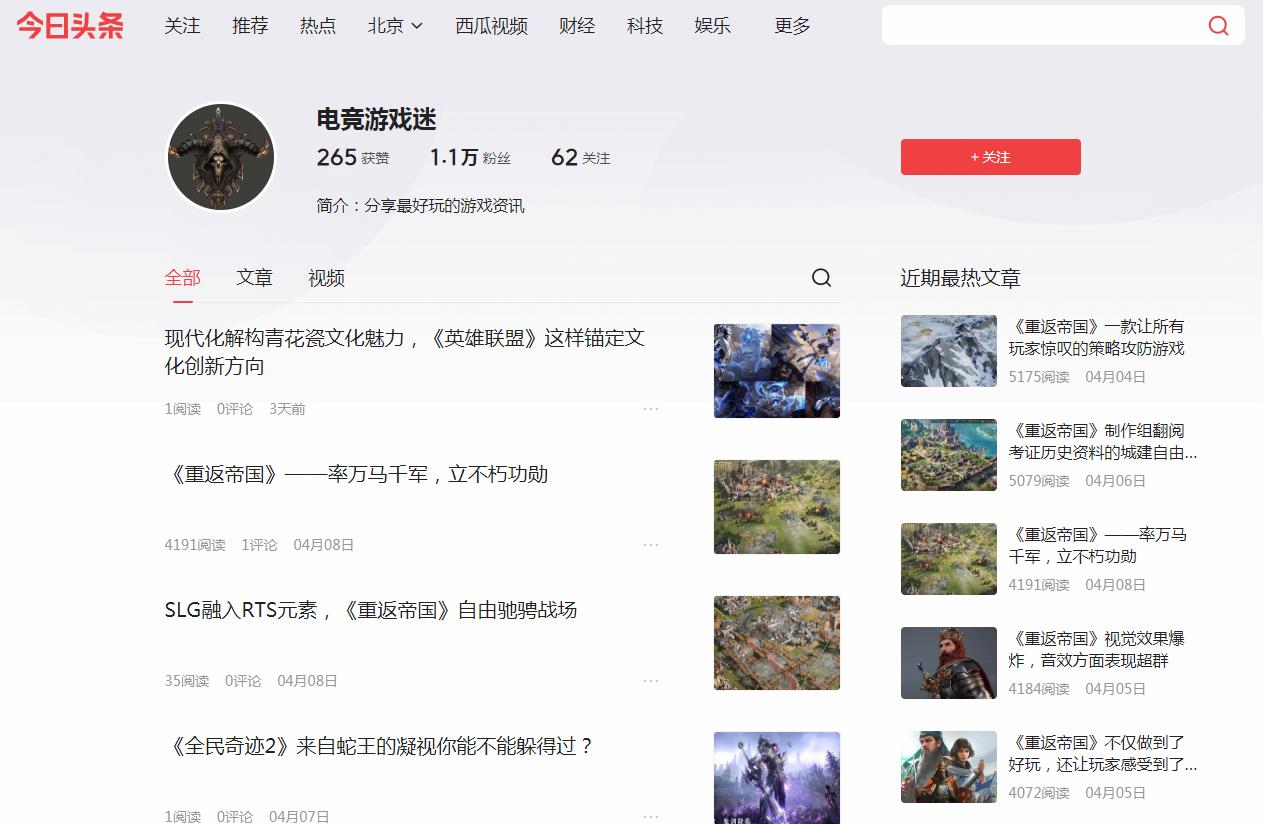Click 5079阅读 under 制作组翻阅 hot article
The image size is (1263, 824).
pos(1039,481)
